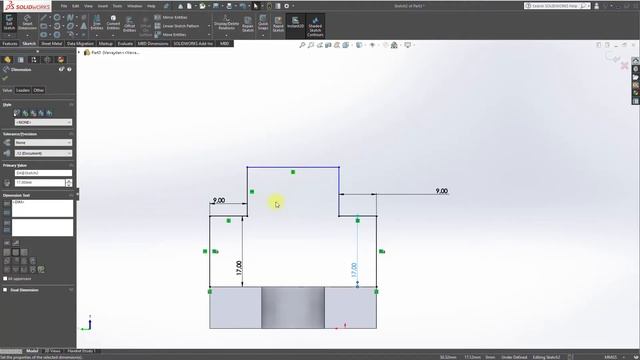Open the Tools menu
Image resolution: width=640 pixels, height=360 pixels.
pyautogui.click(x=117, y=6)
